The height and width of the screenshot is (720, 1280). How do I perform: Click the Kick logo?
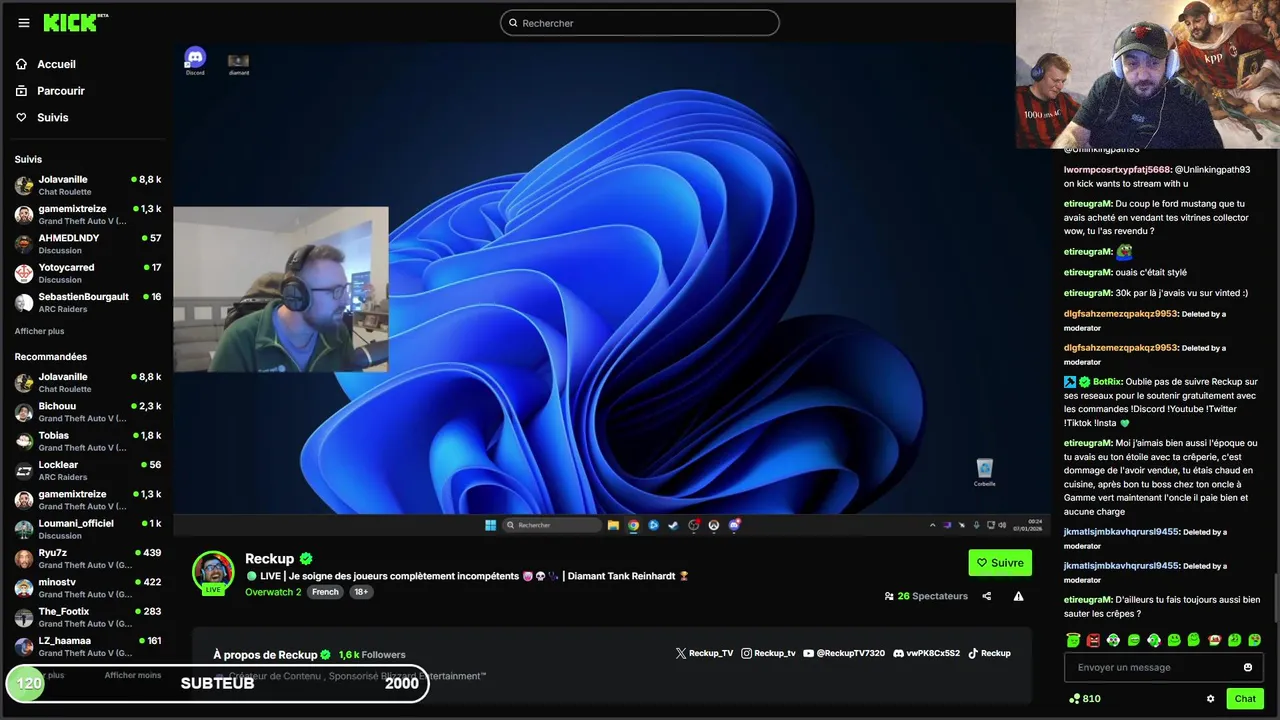[75, 22]
